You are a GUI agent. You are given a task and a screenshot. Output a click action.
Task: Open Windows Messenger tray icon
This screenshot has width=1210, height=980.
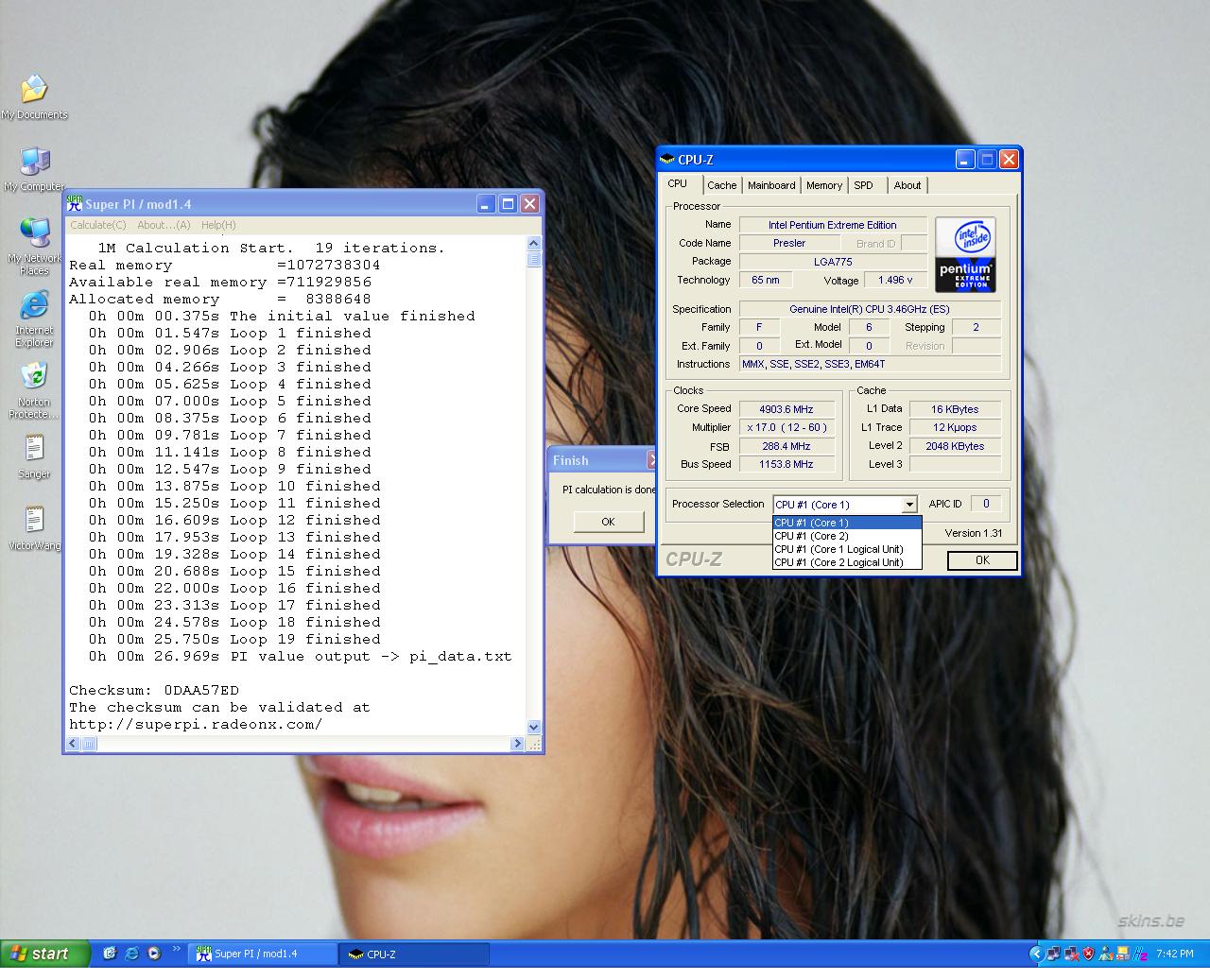1106,954
